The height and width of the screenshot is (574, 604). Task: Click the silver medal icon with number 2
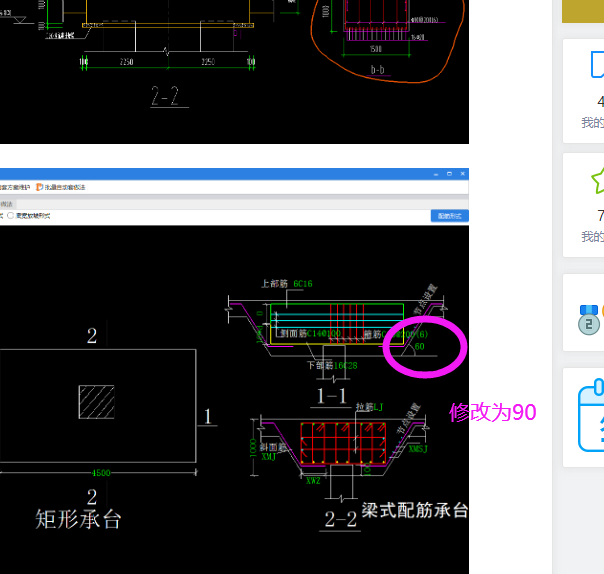tap(589, 320)
